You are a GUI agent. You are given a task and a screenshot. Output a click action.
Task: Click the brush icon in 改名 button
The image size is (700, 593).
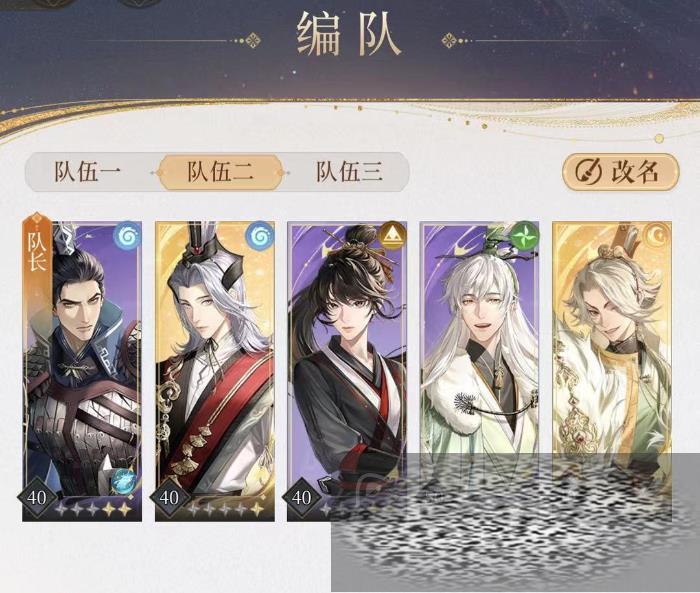pos(587,172)
